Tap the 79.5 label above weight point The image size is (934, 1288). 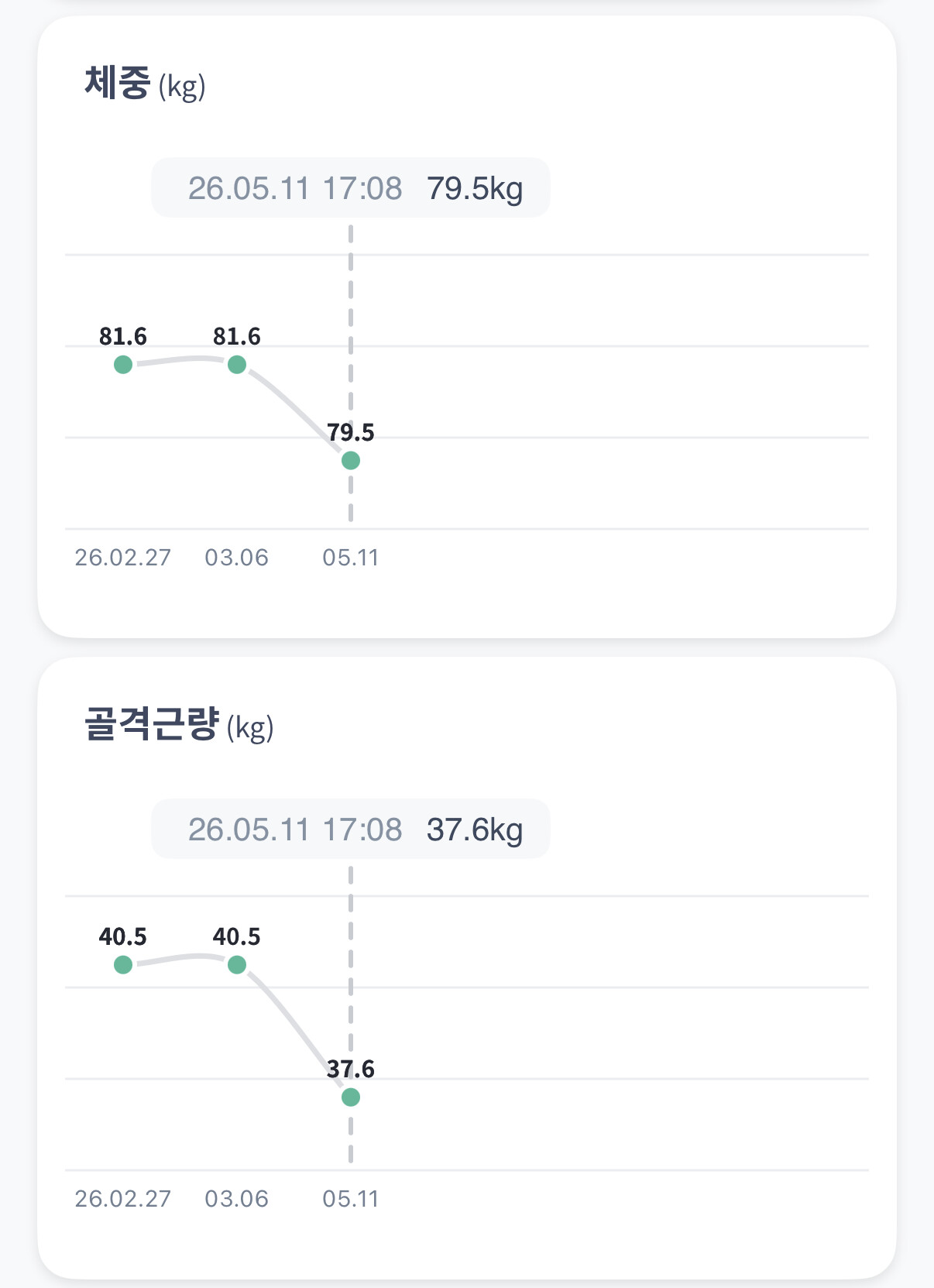pyautogui.click(x=351, y=432)
